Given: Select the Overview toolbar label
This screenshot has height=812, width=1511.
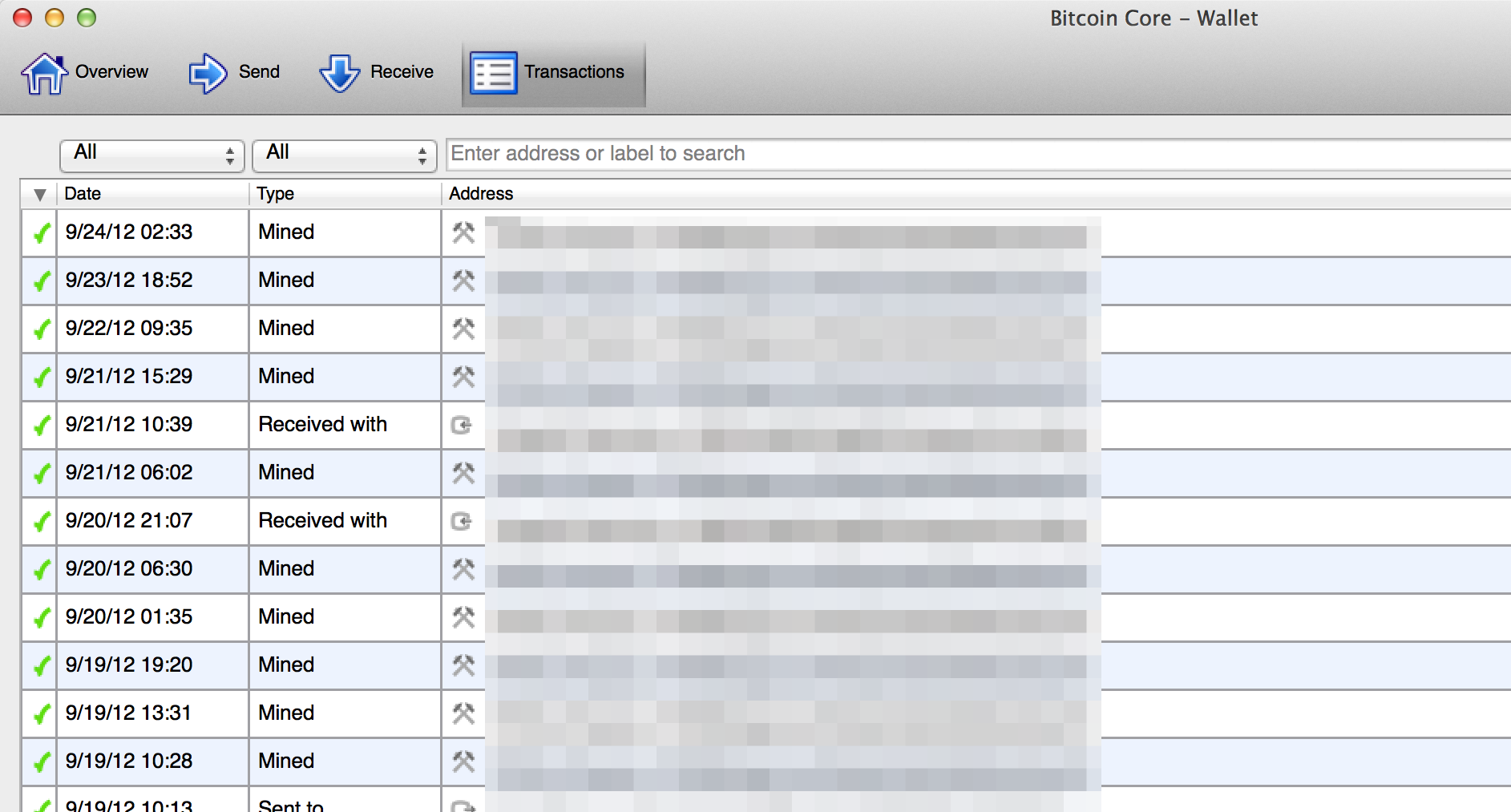Looking at the screenshot, I should [x=111, y=72].
